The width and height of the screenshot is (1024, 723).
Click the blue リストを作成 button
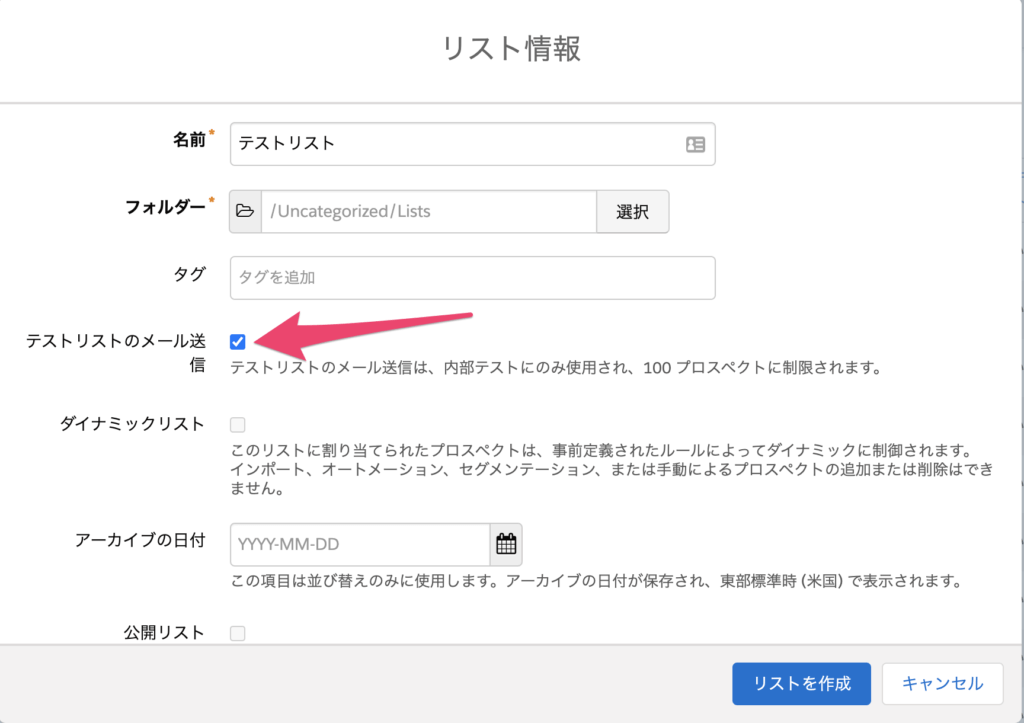click(x=801, y=683)
